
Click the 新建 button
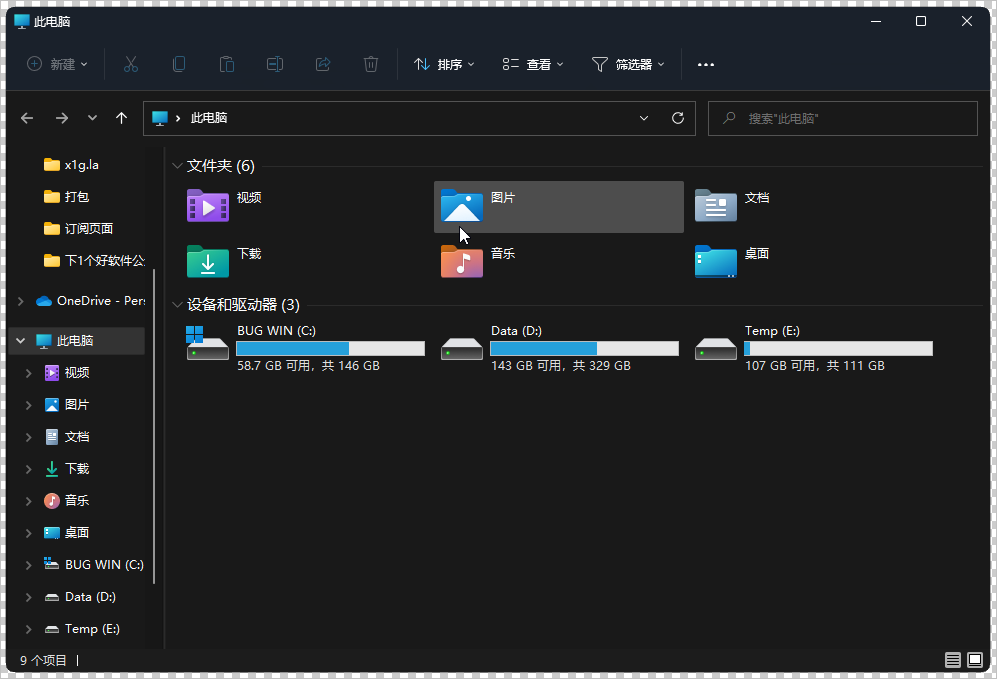click(57, 64)
